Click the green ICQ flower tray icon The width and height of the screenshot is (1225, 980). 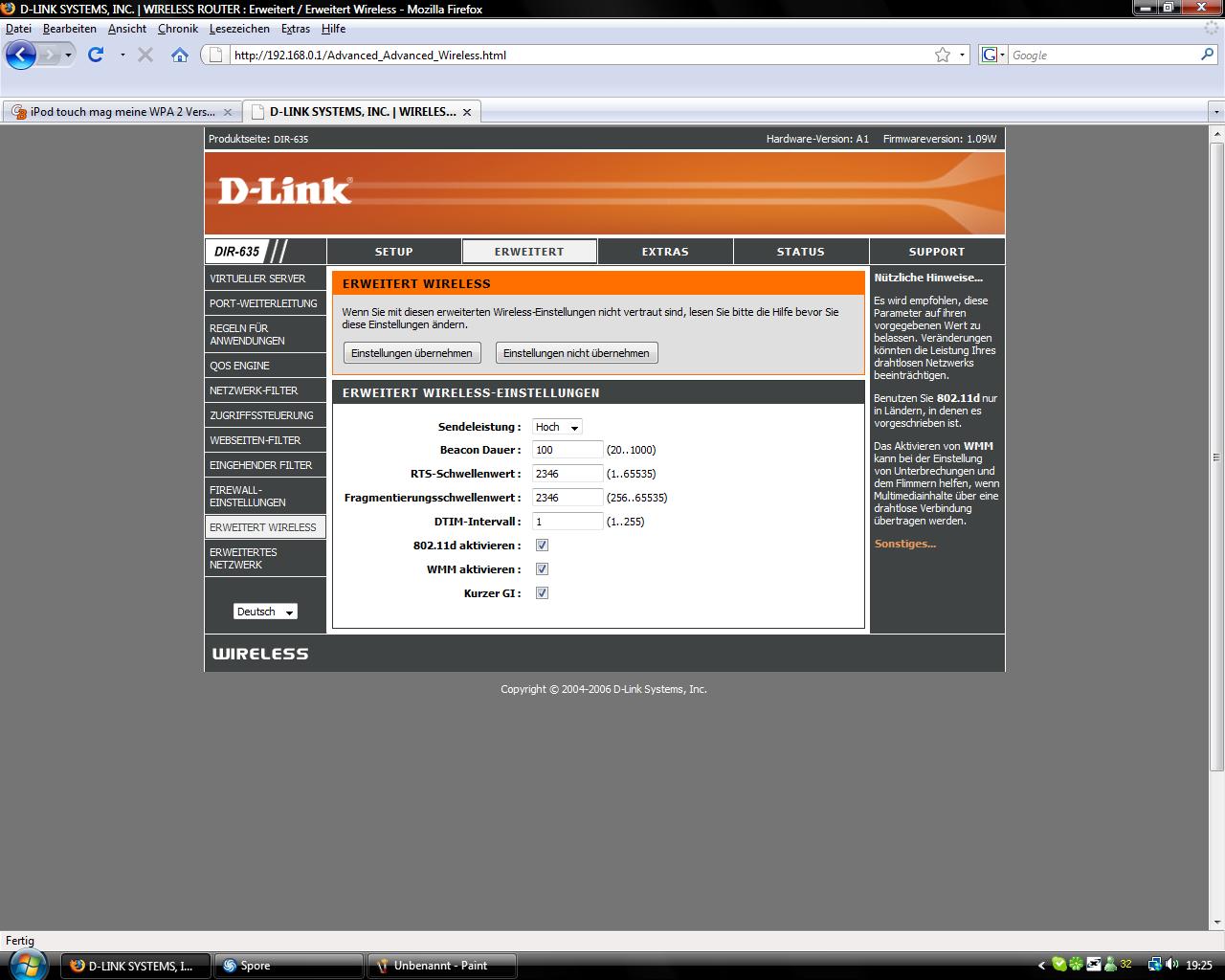point(1077,965)
